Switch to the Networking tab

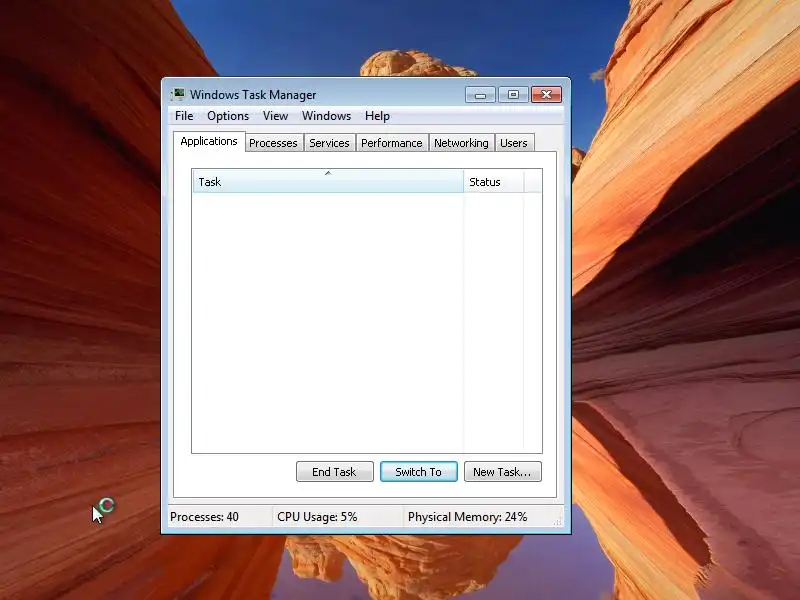[461, 143]
